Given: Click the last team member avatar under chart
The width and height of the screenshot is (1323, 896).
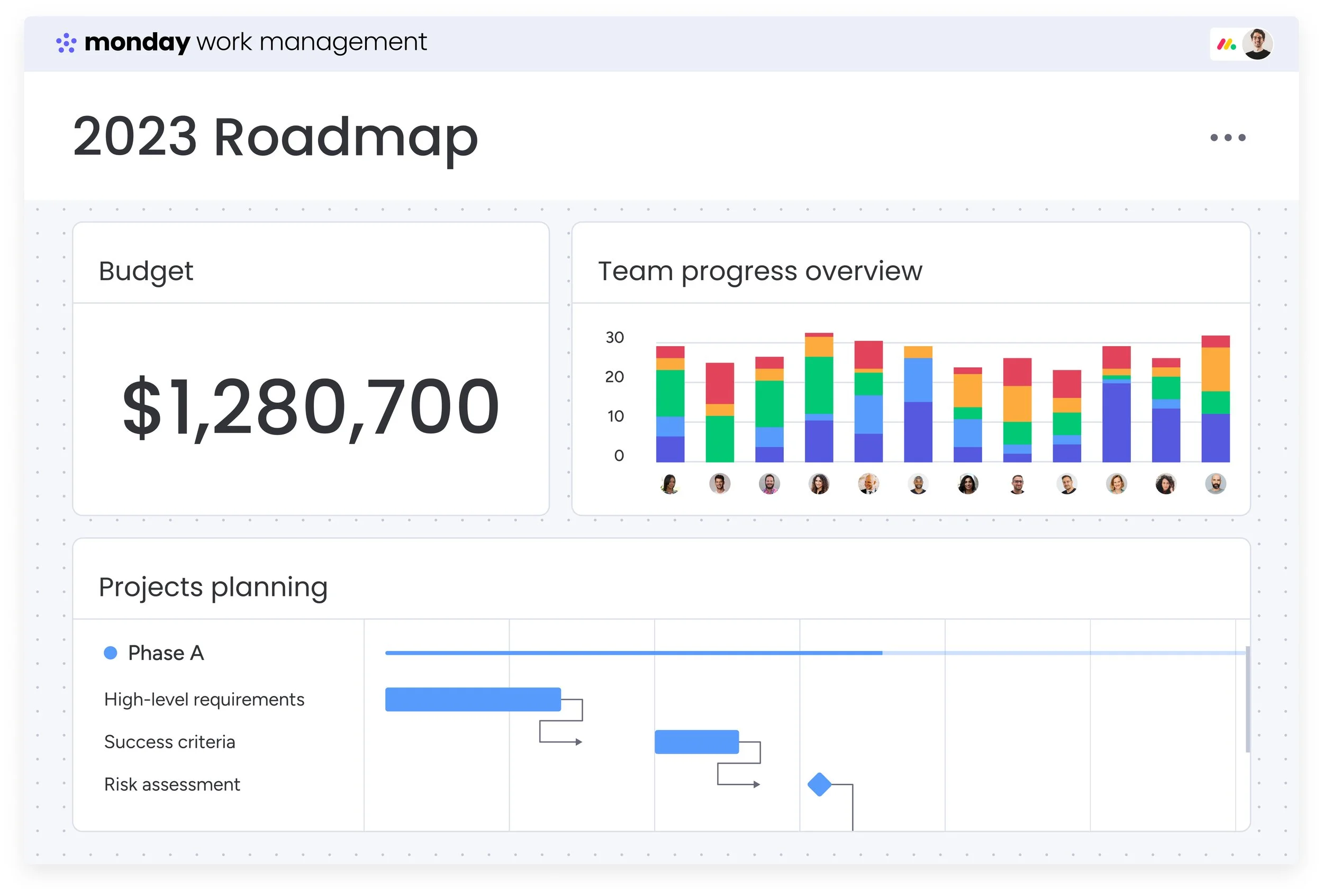Looking at the screenshot, I should [1216, 484].
